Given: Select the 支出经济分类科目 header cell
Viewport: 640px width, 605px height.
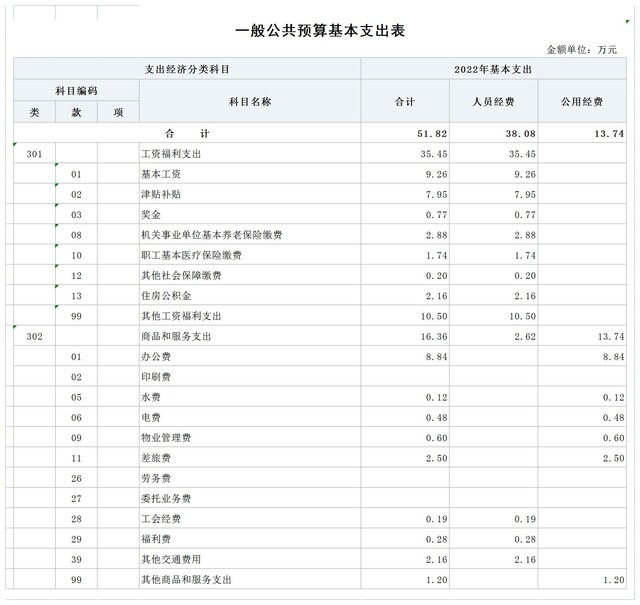Looking at the screenshot, I should click(x=187, y=69).
